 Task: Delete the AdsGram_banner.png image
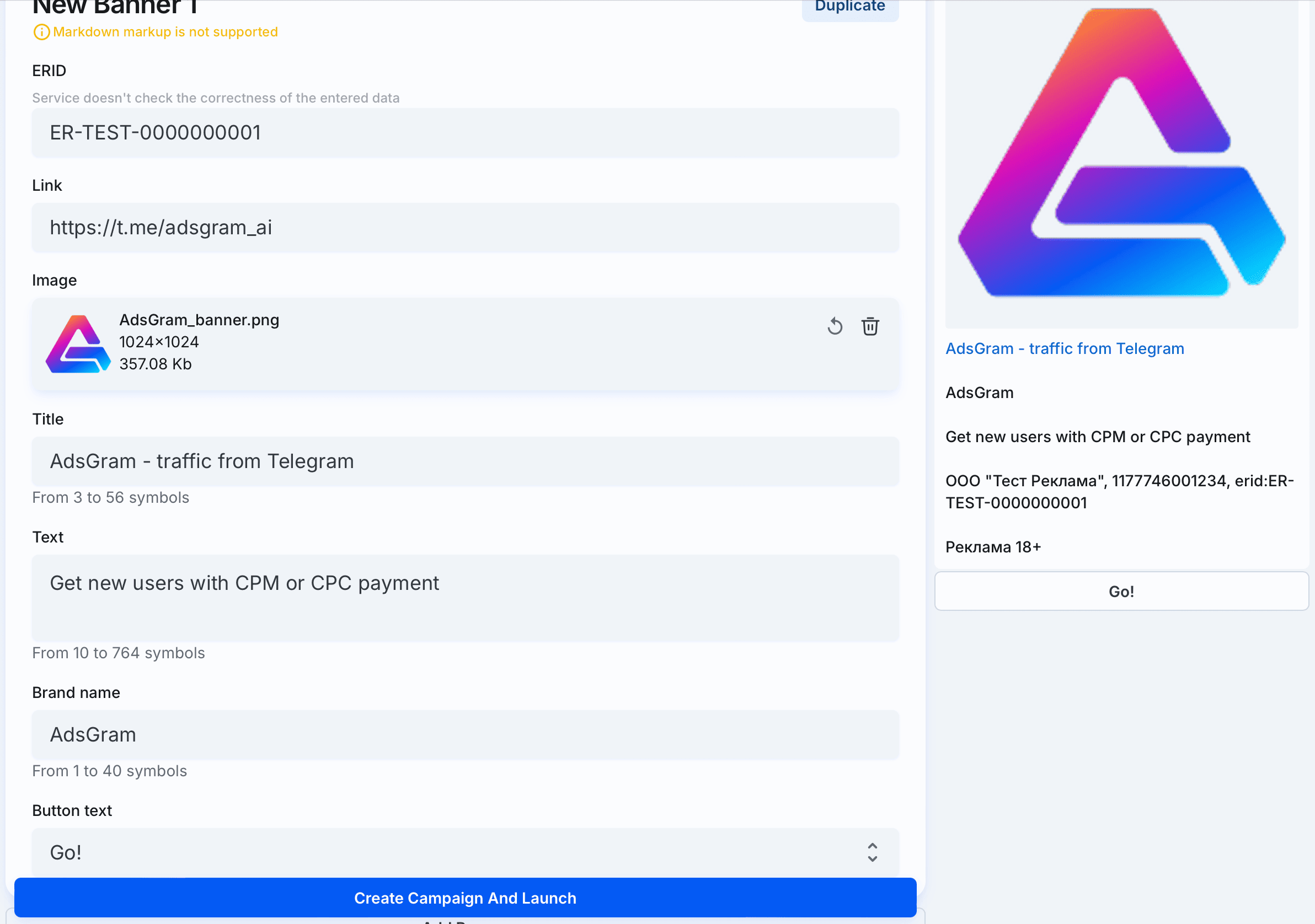[870, 326]
